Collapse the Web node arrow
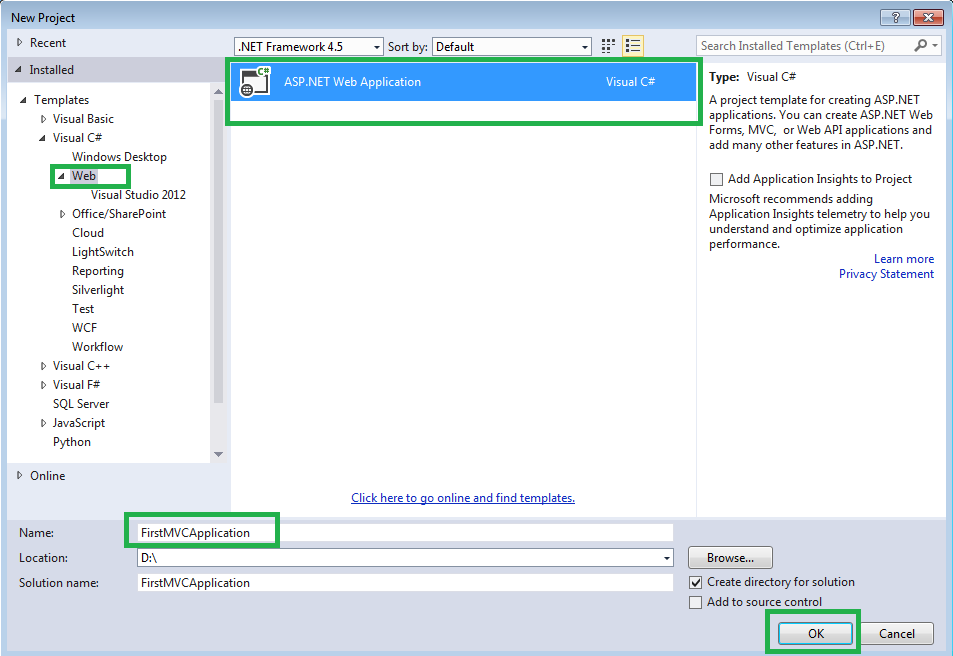 pyautogui.click(x=61, y=176)
